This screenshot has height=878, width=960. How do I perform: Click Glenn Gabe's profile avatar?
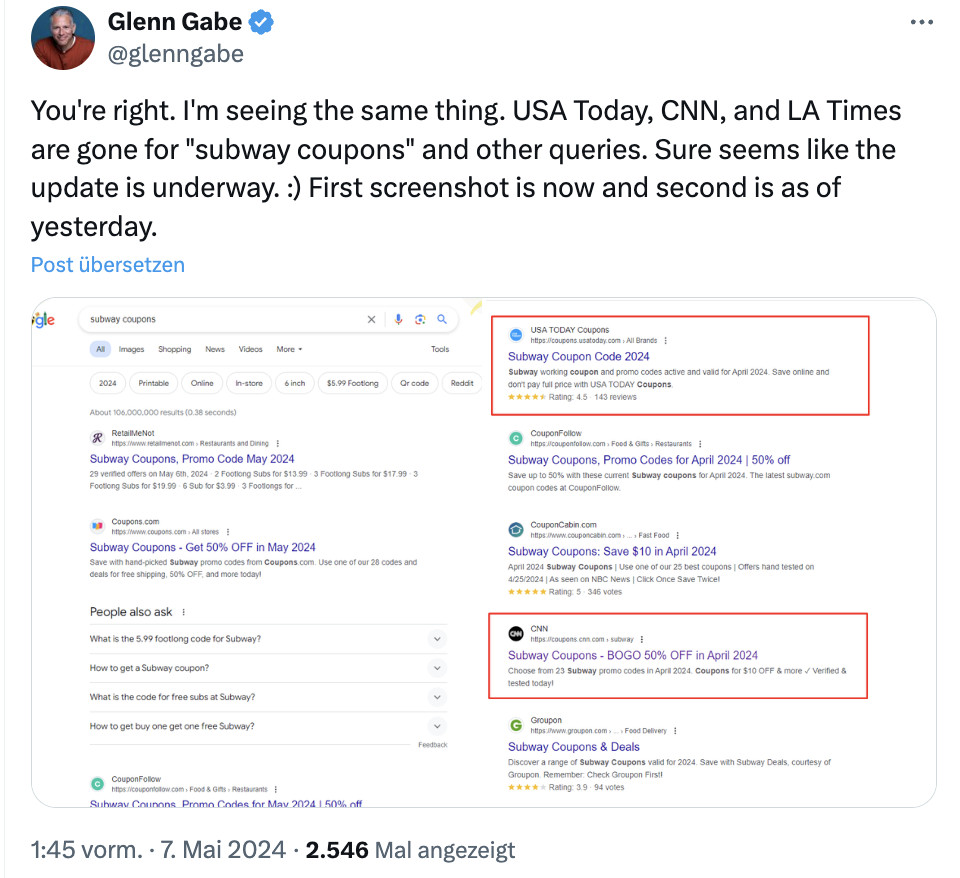click(62, 38)
